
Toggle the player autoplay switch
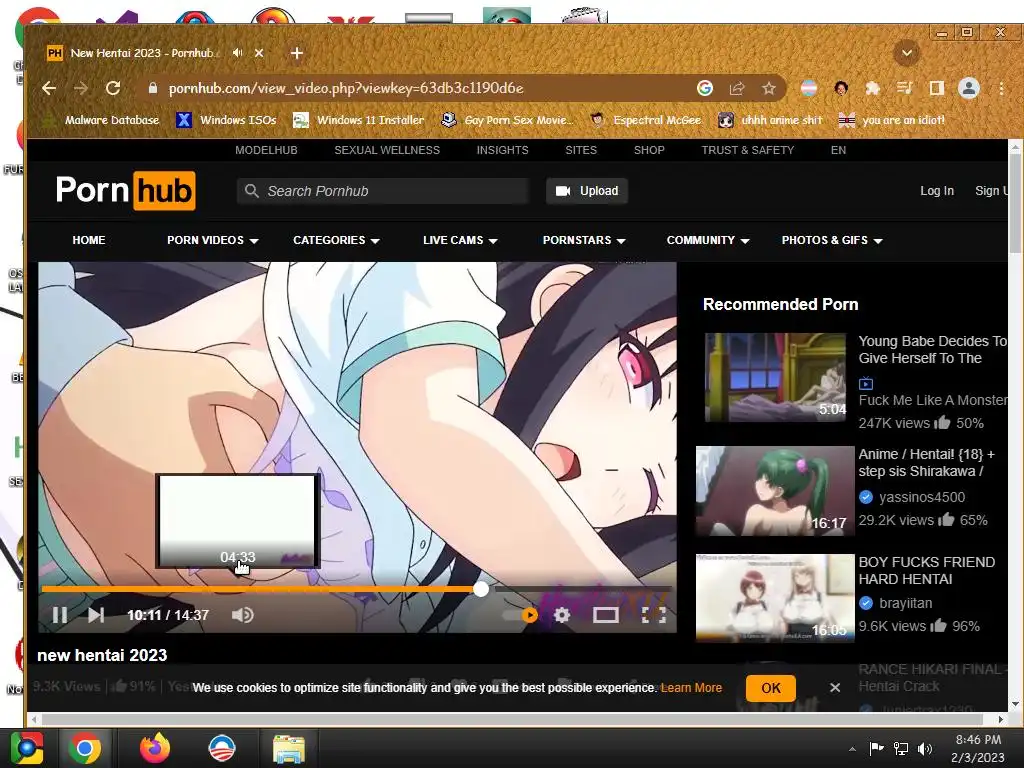pyautogui.click(x=520, y=615)
